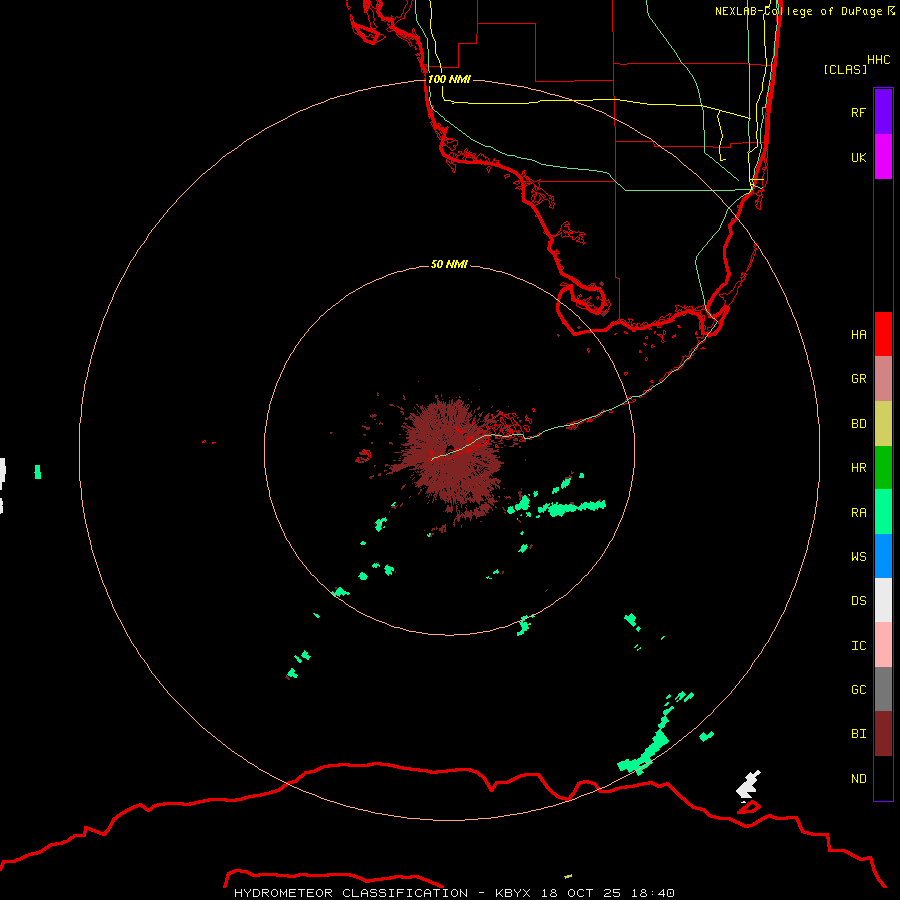
Task: Click the '50 NMI' range ring label
Action: (449, 264)
